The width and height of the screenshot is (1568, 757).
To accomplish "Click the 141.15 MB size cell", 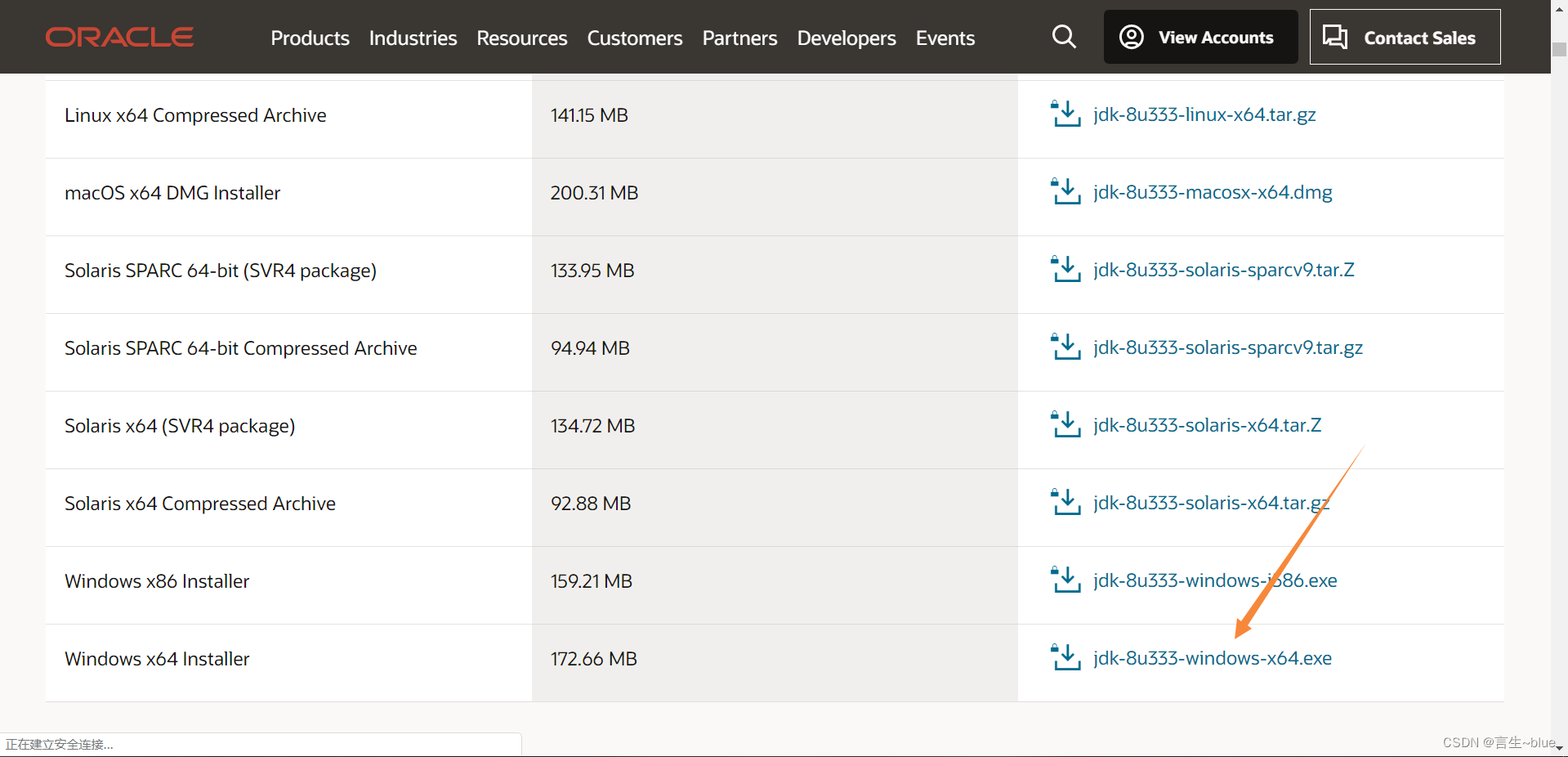I will pyautogui.click(x=775, y=119).
